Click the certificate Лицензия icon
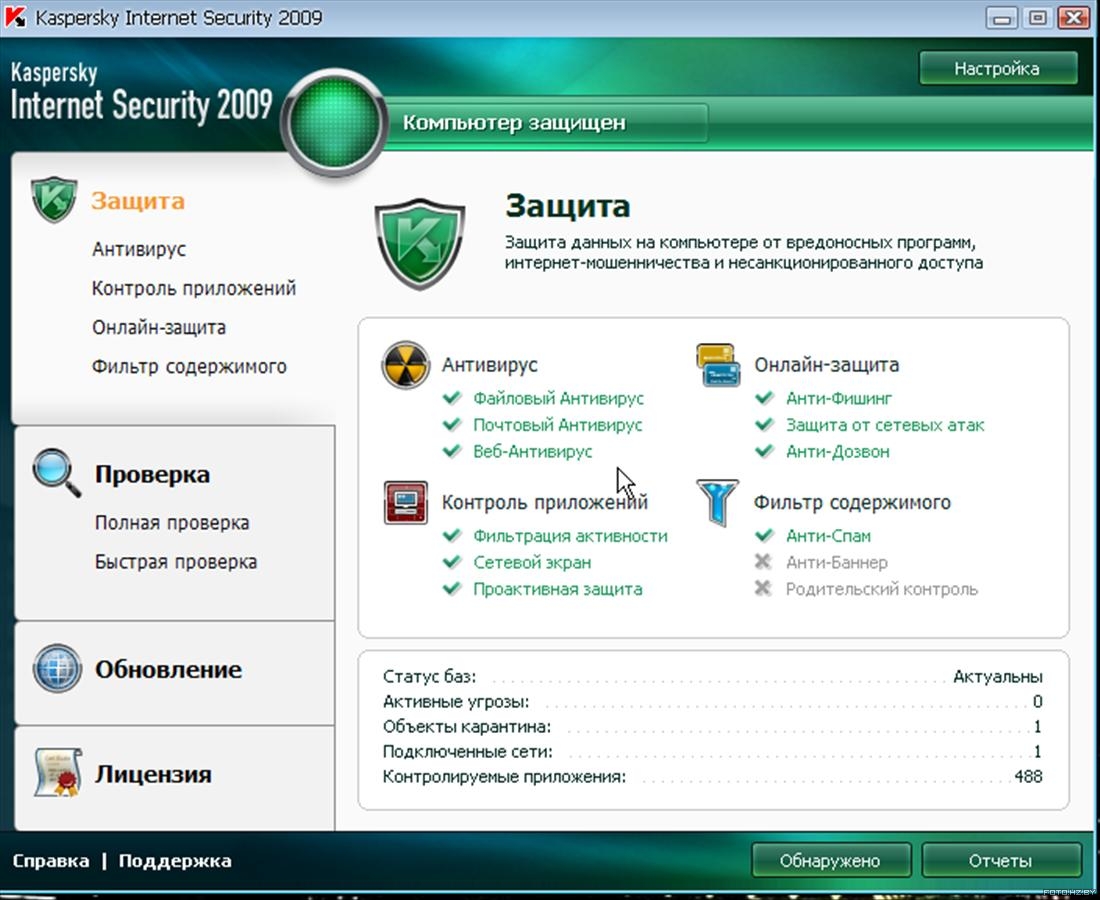The image size is (1100, 900). [x=58, y=772]
